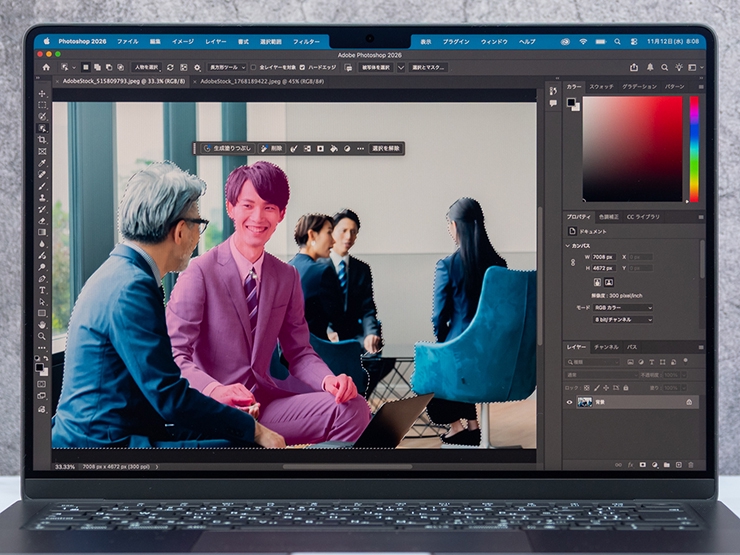This screenshot has width=740, height=555.
Task: Select the Crop tool
Action: coord(42,139)
